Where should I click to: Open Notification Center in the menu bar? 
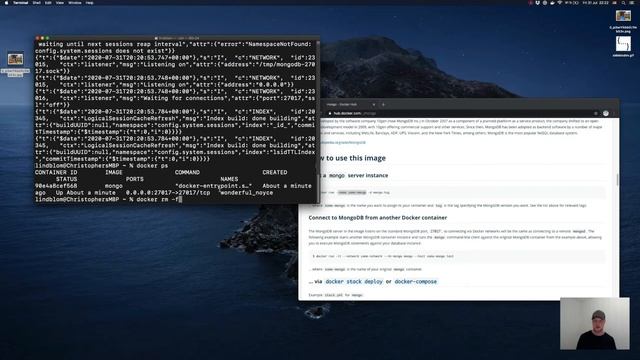click(x=633, y=2)
